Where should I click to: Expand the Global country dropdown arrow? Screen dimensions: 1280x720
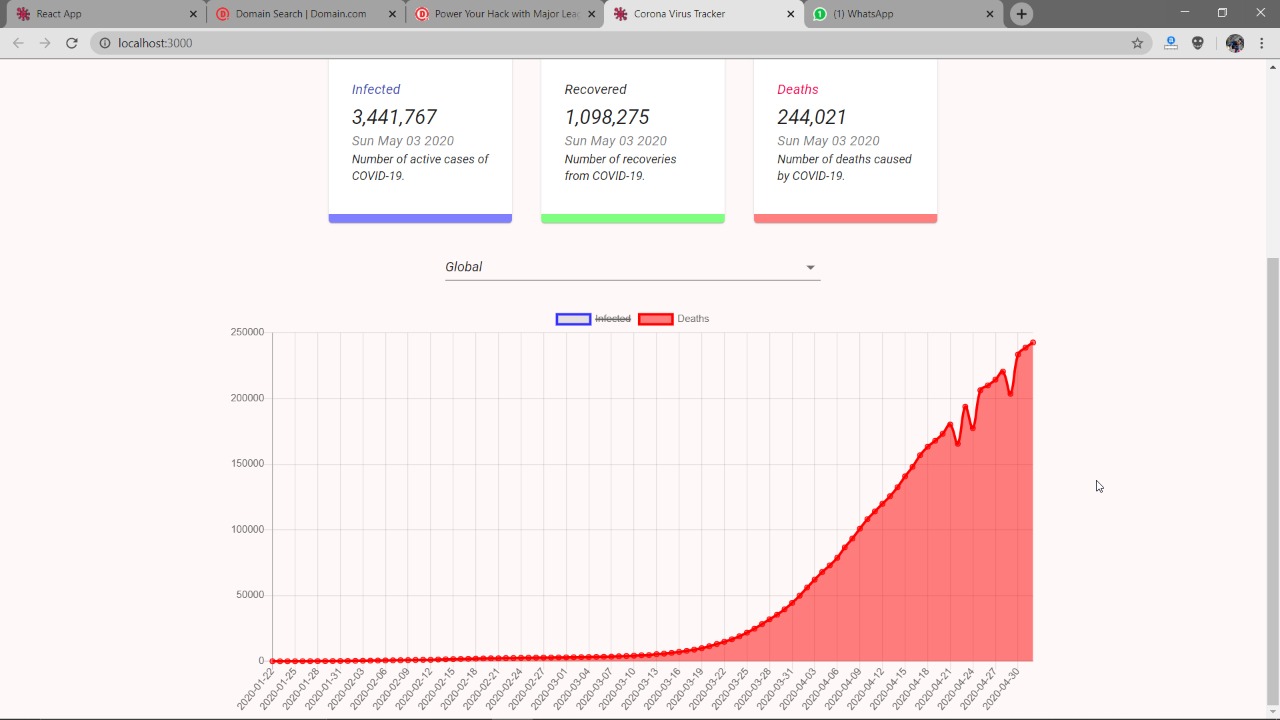coord(810,267)
